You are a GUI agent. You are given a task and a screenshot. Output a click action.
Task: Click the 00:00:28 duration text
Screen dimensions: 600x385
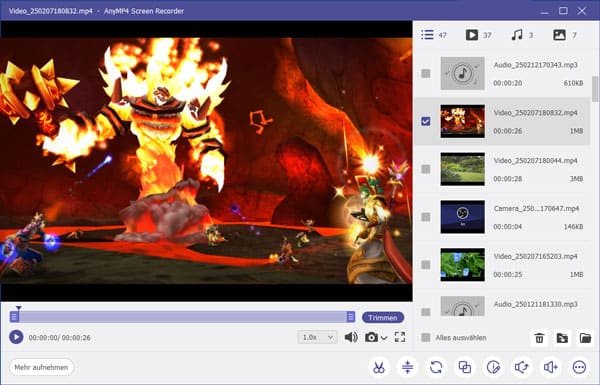click(508, 179)
